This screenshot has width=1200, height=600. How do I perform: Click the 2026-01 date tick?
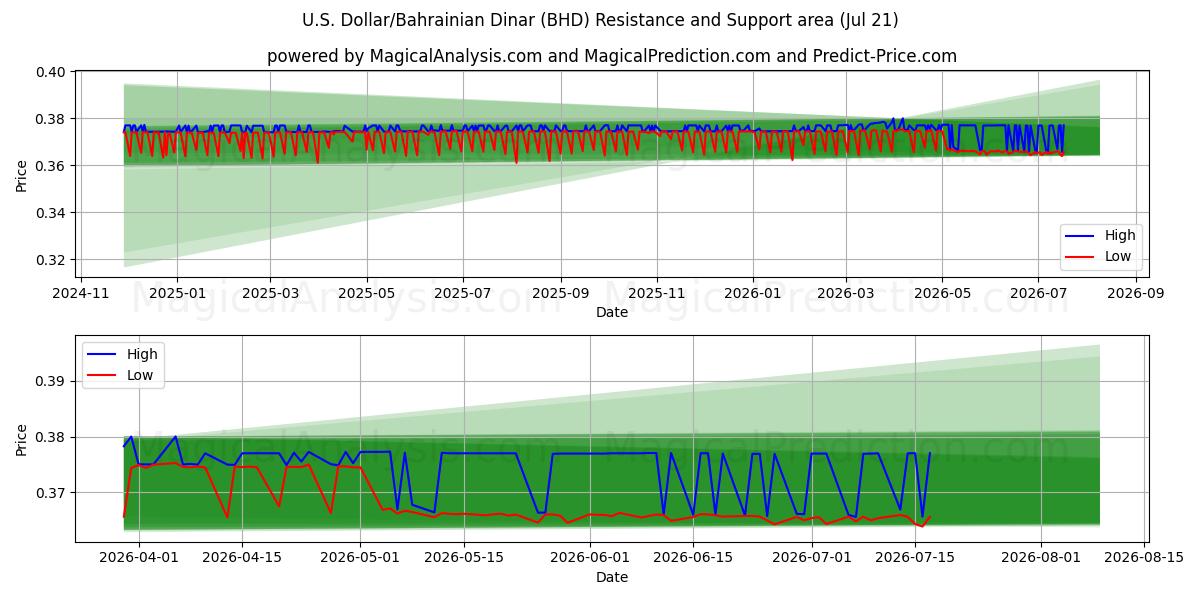(x=752, y=294)
